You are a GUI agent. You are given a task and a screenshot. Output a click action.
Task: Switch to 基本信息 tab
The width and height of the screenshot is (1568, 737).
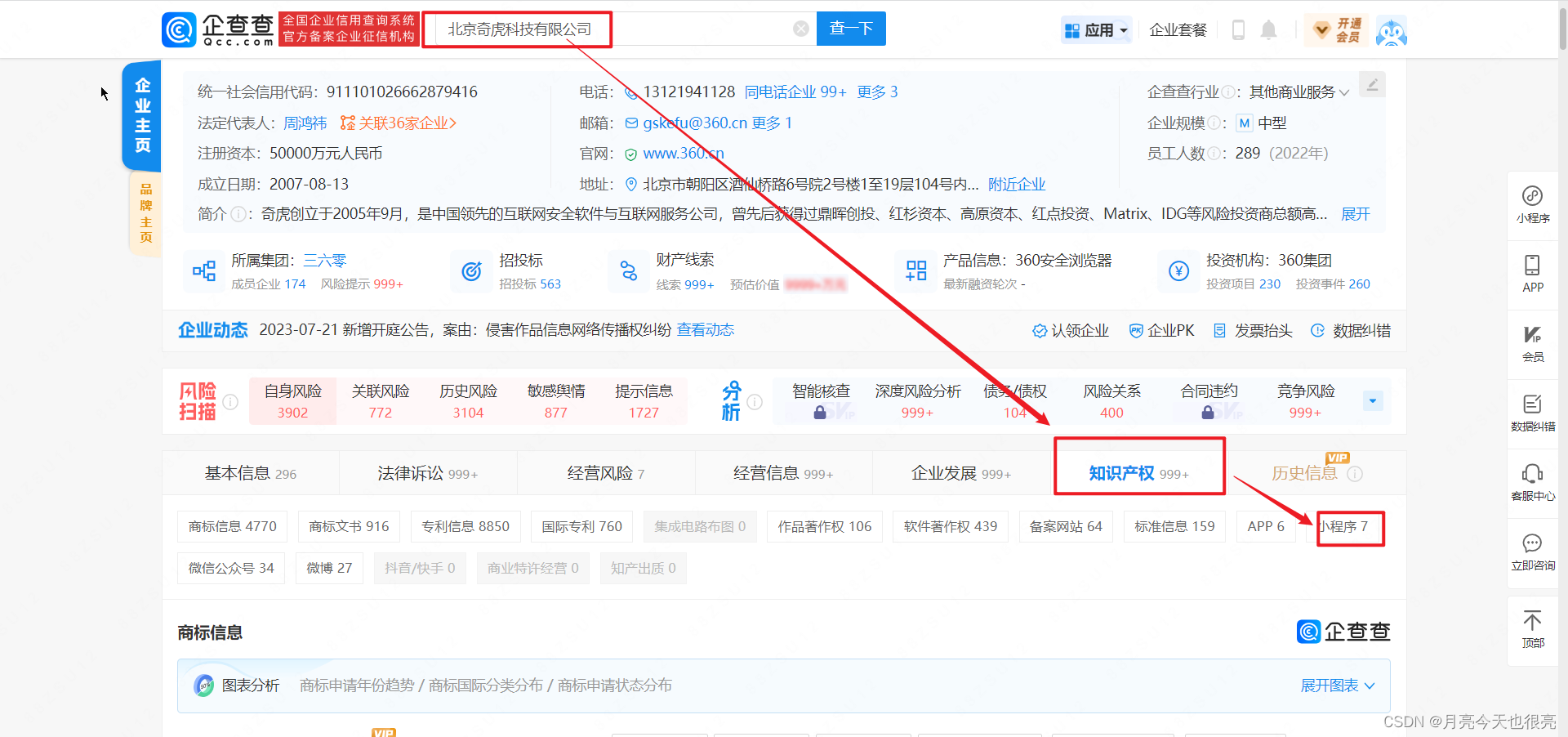click(x=251, y=473)
